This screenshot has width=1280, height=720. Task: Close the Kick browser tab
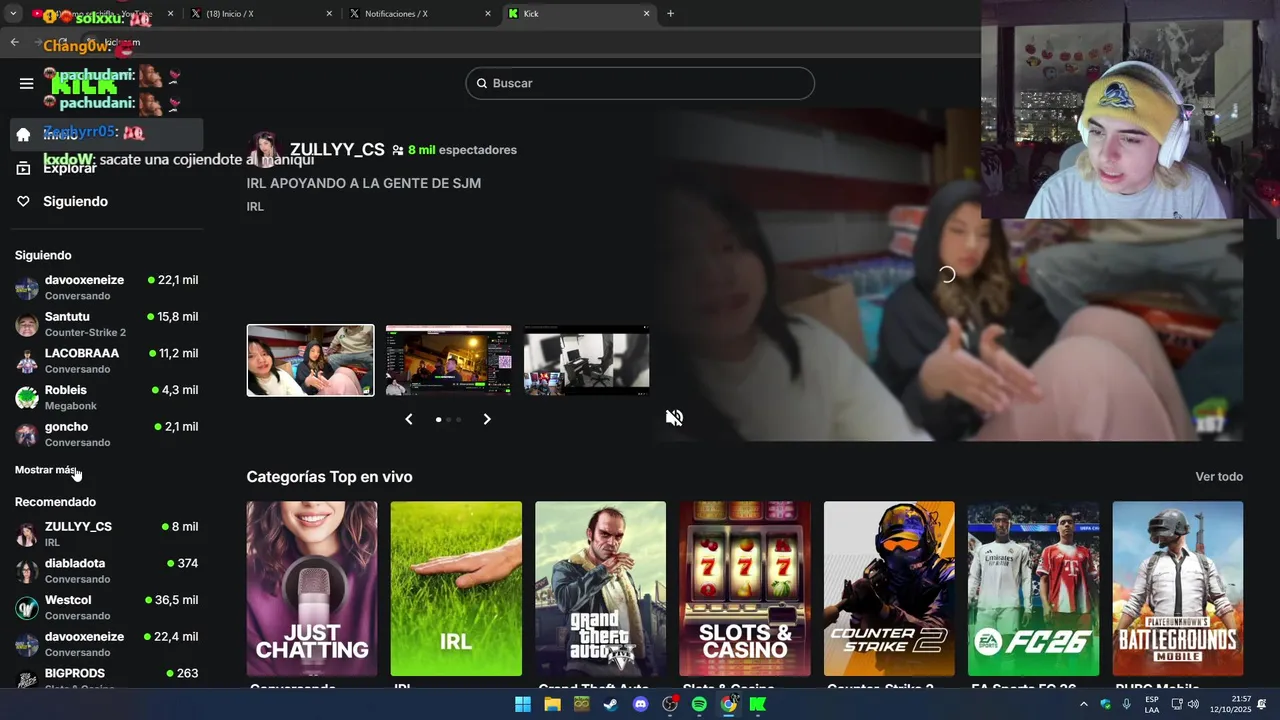click(647, 14)
